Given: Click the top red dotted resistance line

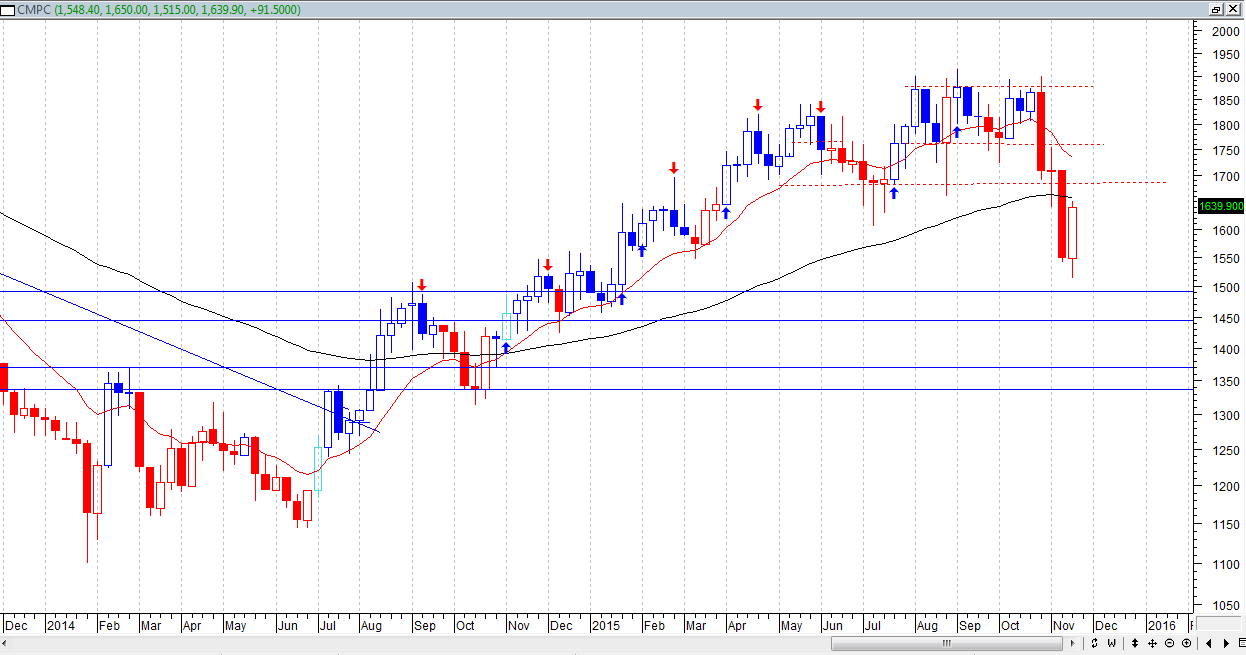Looking at the screenshot, I should 1000,86.
